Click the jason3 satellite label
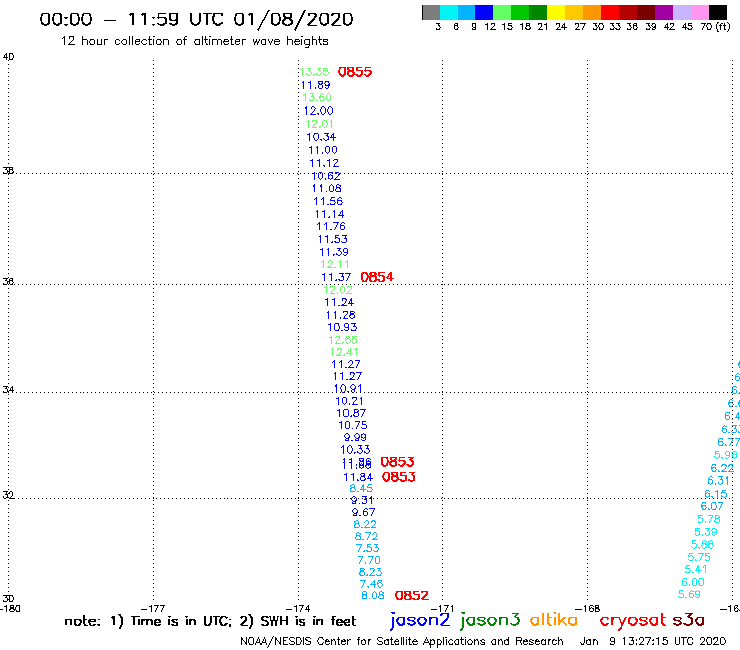740x650 pixels. pos(490,620)
